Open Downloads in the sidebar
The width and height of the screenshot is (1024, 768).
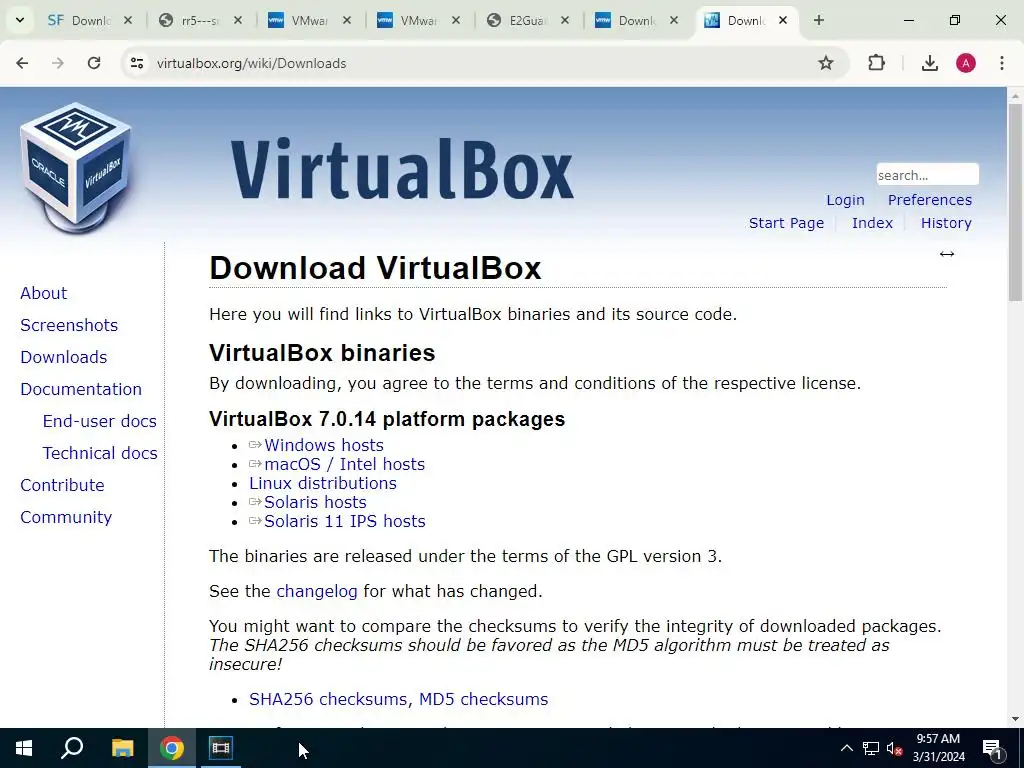(x=63, y=357)
